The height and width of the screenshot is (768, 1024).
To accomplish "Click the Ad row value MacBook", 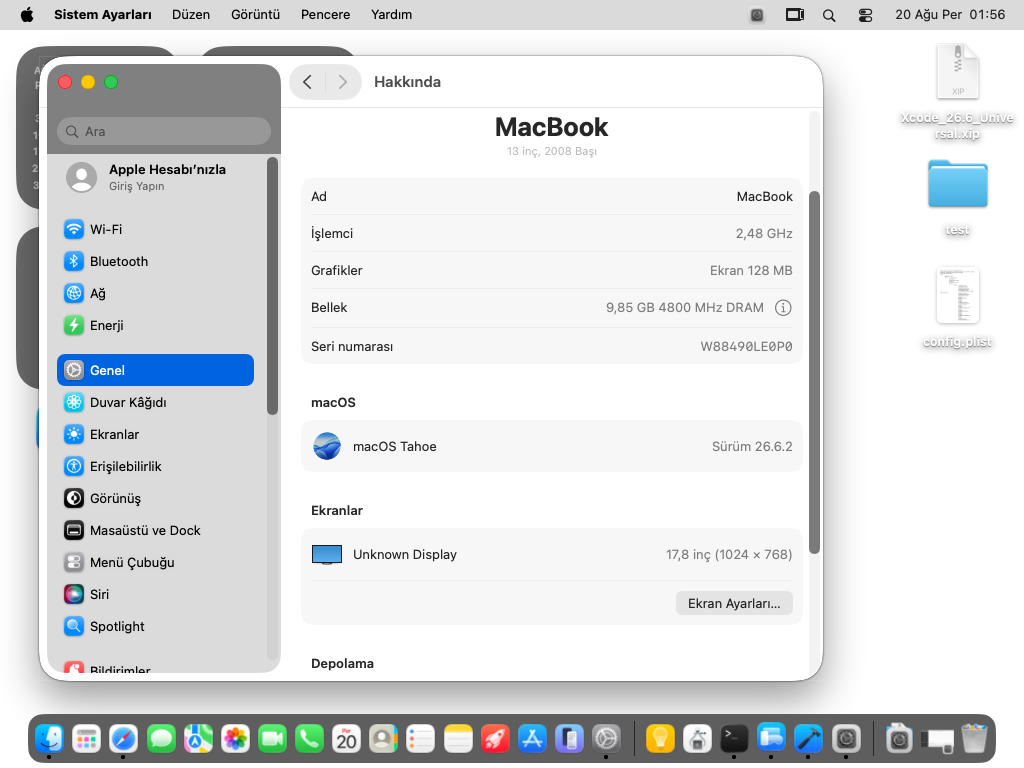I will [x=764, y=197].
